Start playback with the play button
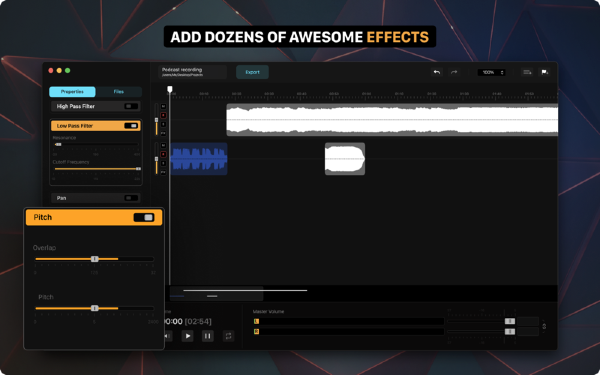This screenshot has width=600, height=375. pos(188,336)
